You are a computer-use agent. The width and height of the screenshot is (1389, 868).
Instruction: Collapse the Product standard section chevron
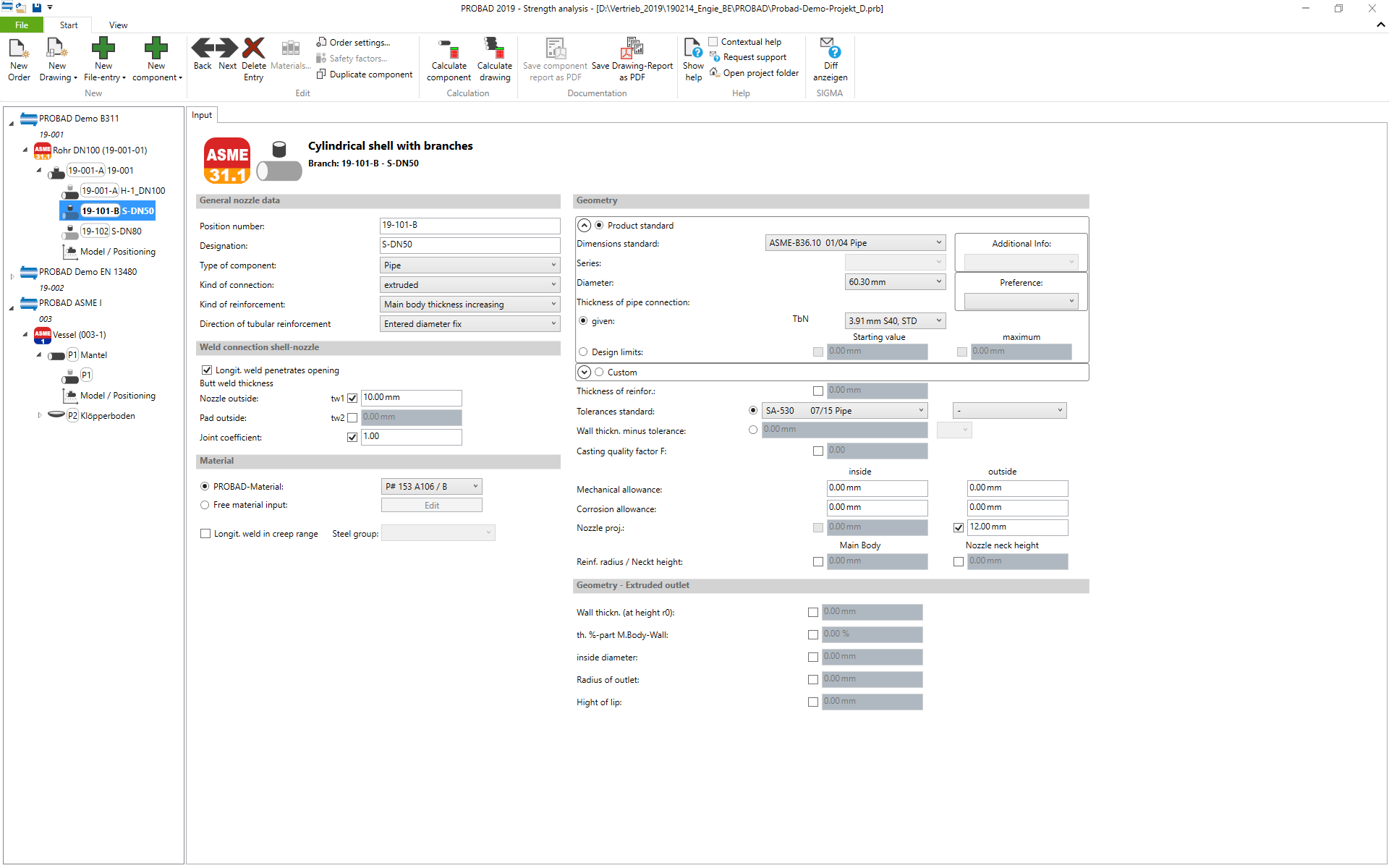[x=584, y=226]
